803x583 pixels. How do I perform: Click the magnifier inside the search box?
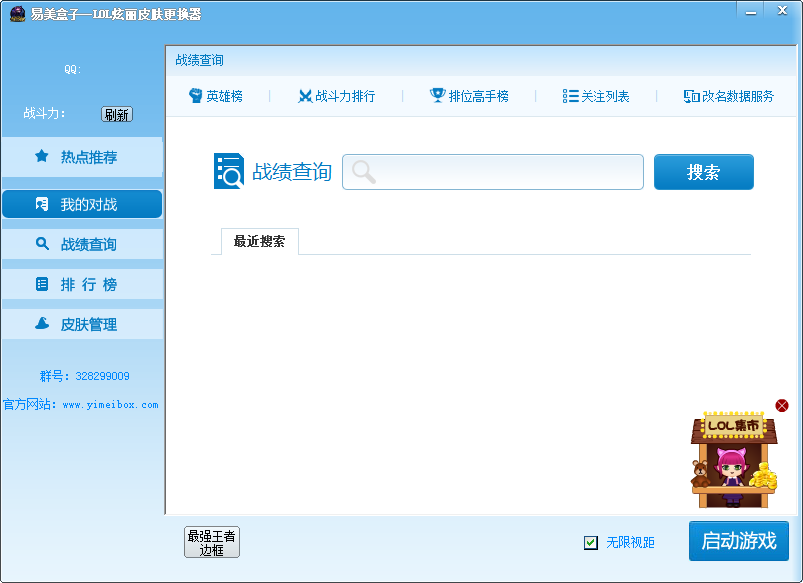[x=364, y=172]
